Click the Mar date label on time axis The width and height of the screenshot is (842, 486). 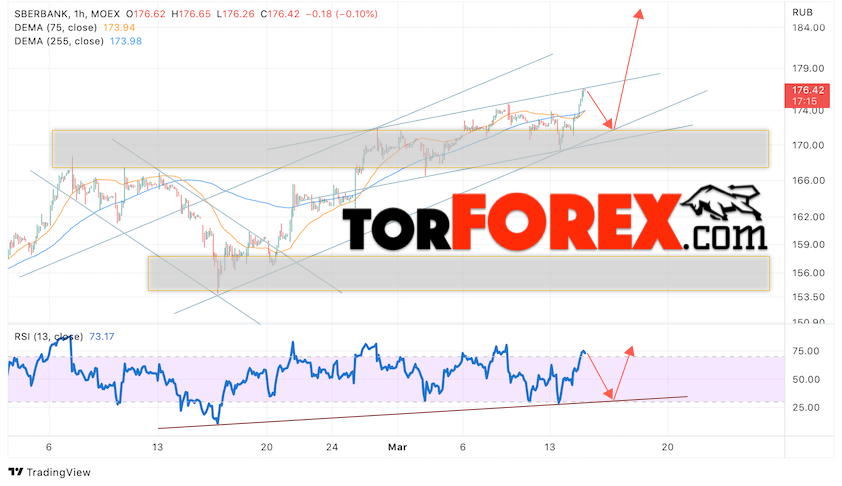[397, 447]
